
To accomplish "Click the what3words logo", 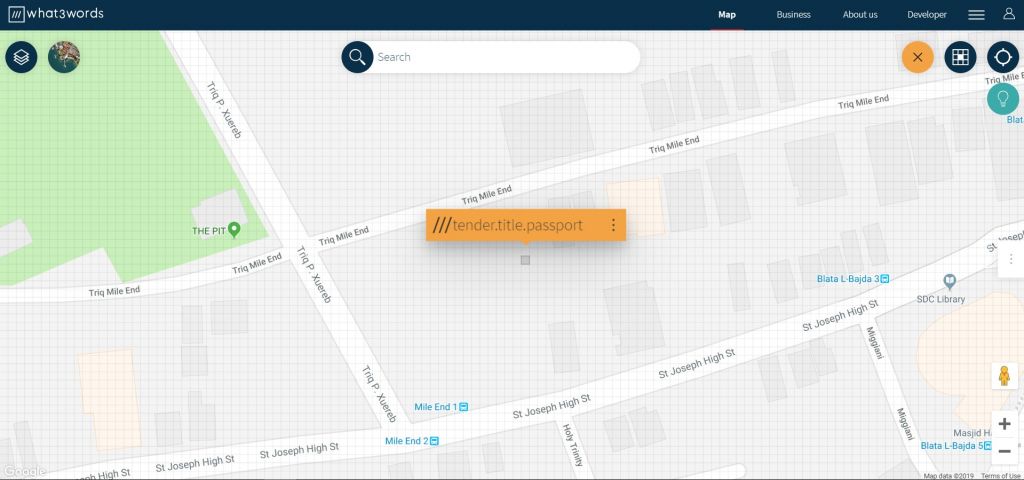I will pos(56,14).
